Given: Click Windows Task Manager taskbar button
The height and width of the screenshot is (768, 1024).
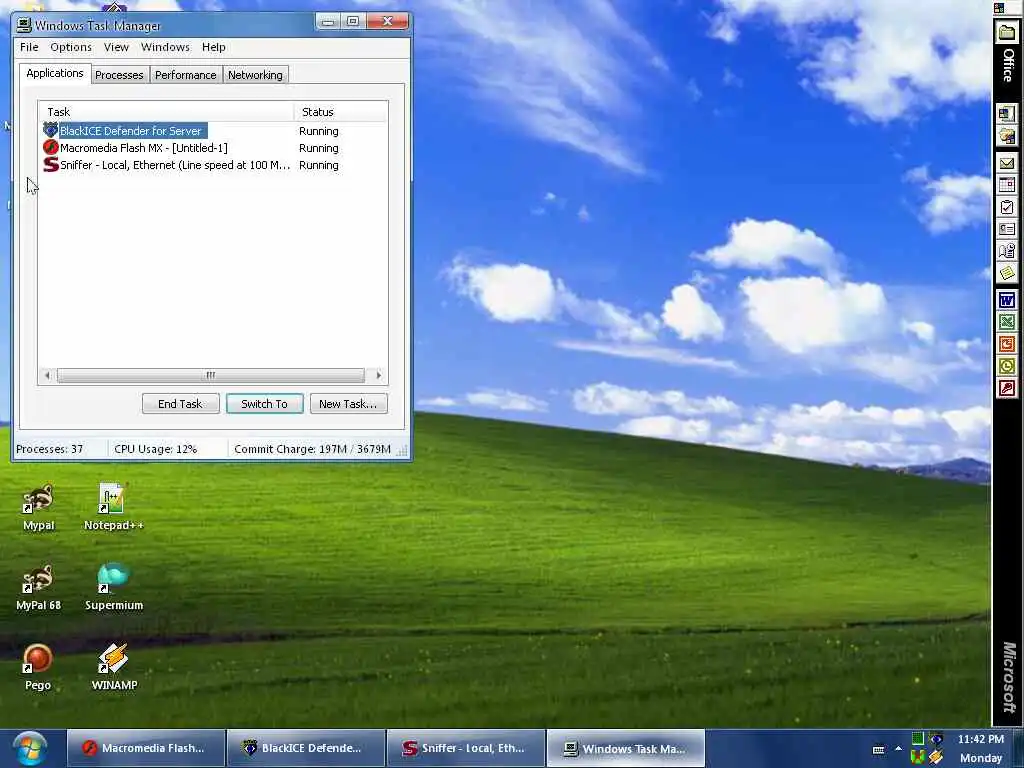Looking at the screenshot, I should point(626,748).
